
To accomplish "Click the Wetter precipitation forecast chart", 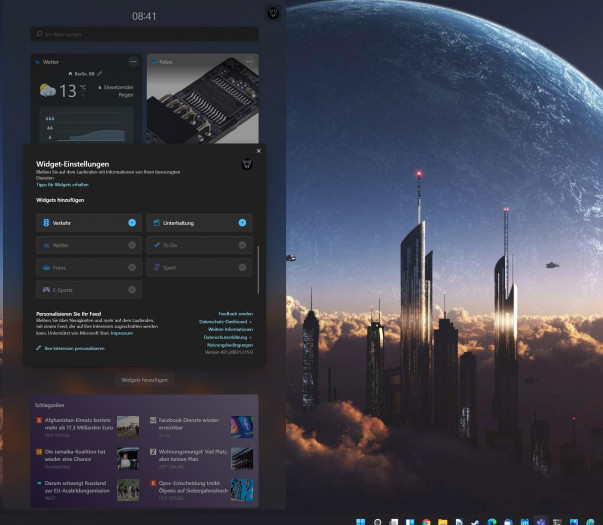I will [x=87, y=125].
